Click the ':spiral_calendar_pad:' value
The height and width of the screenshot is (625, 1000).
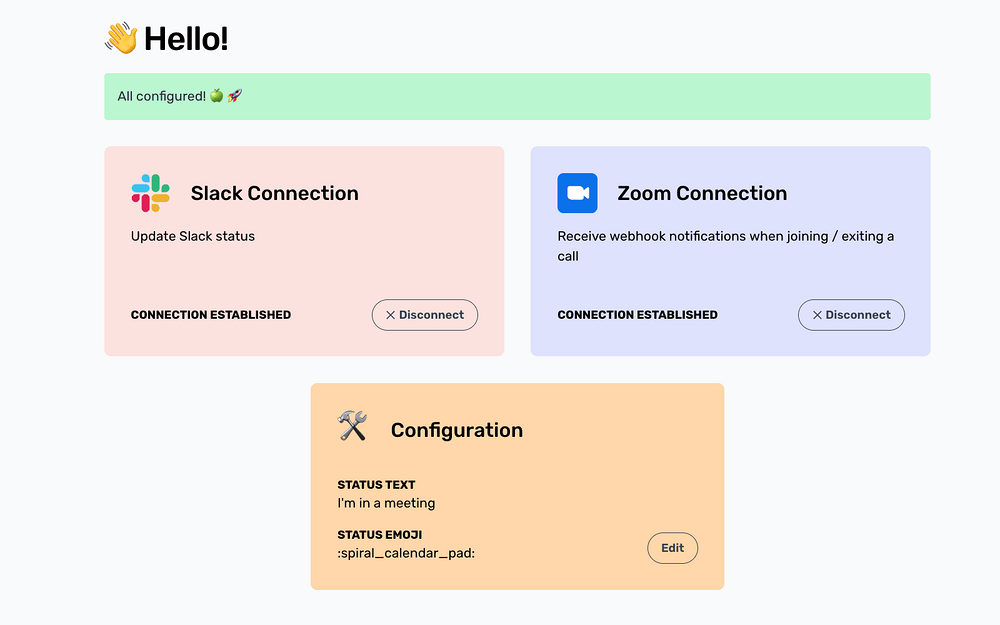click(406, 554)
